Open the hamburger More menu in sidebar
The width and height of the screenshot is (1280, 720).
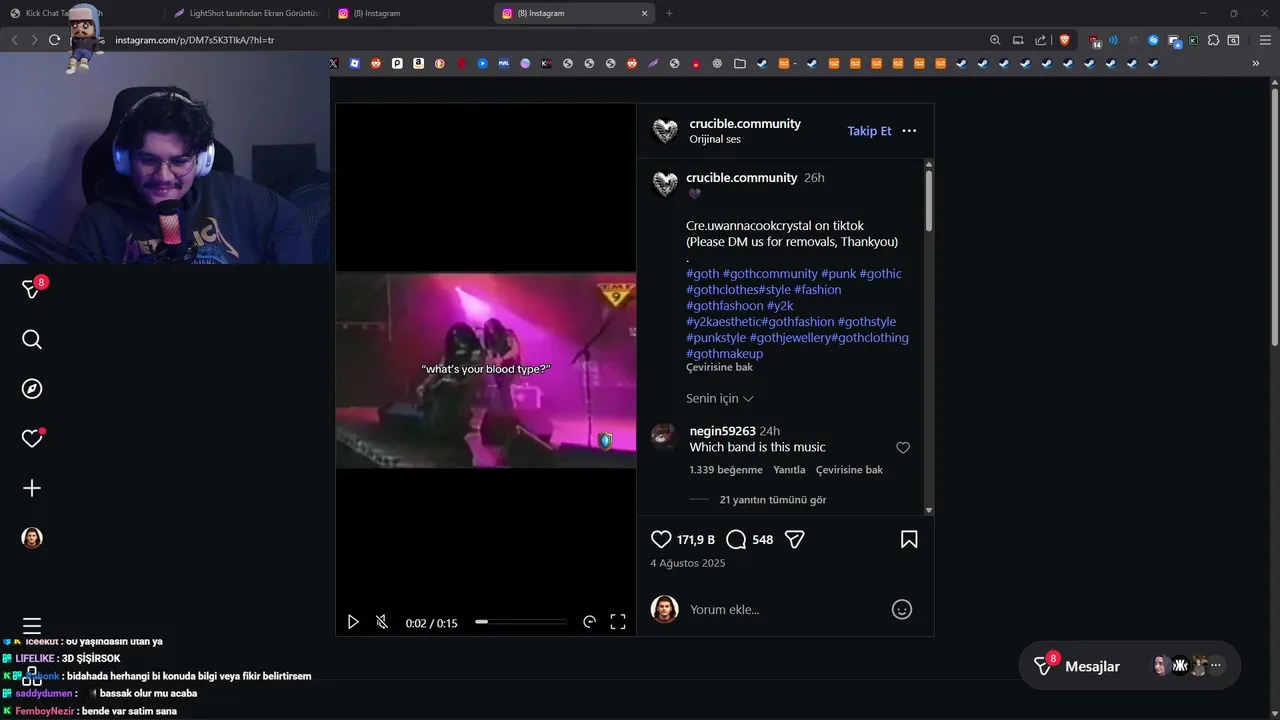tap(32, 625)
